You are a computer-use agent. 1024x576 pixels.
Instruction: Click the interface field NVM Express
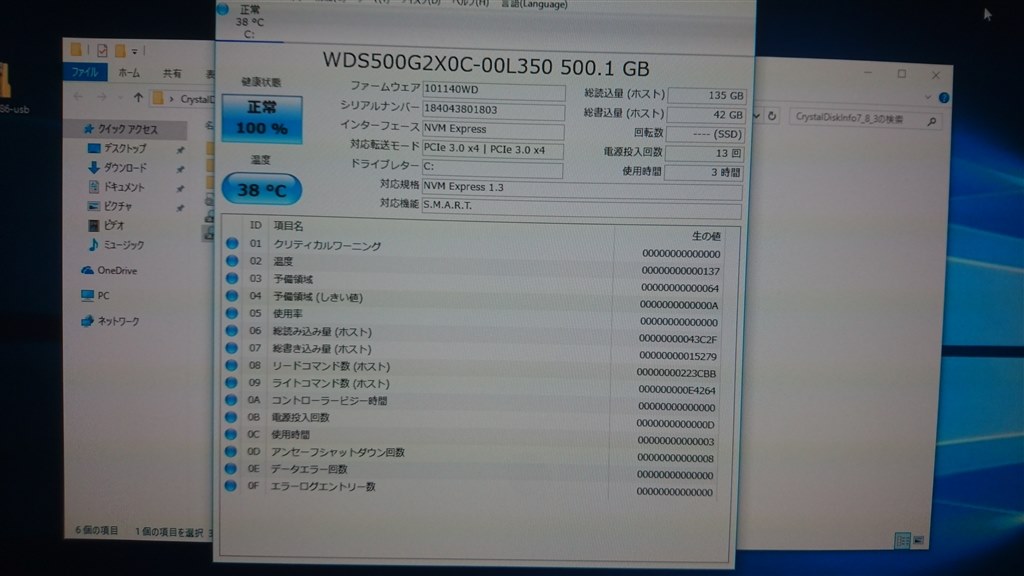(493, 129)
